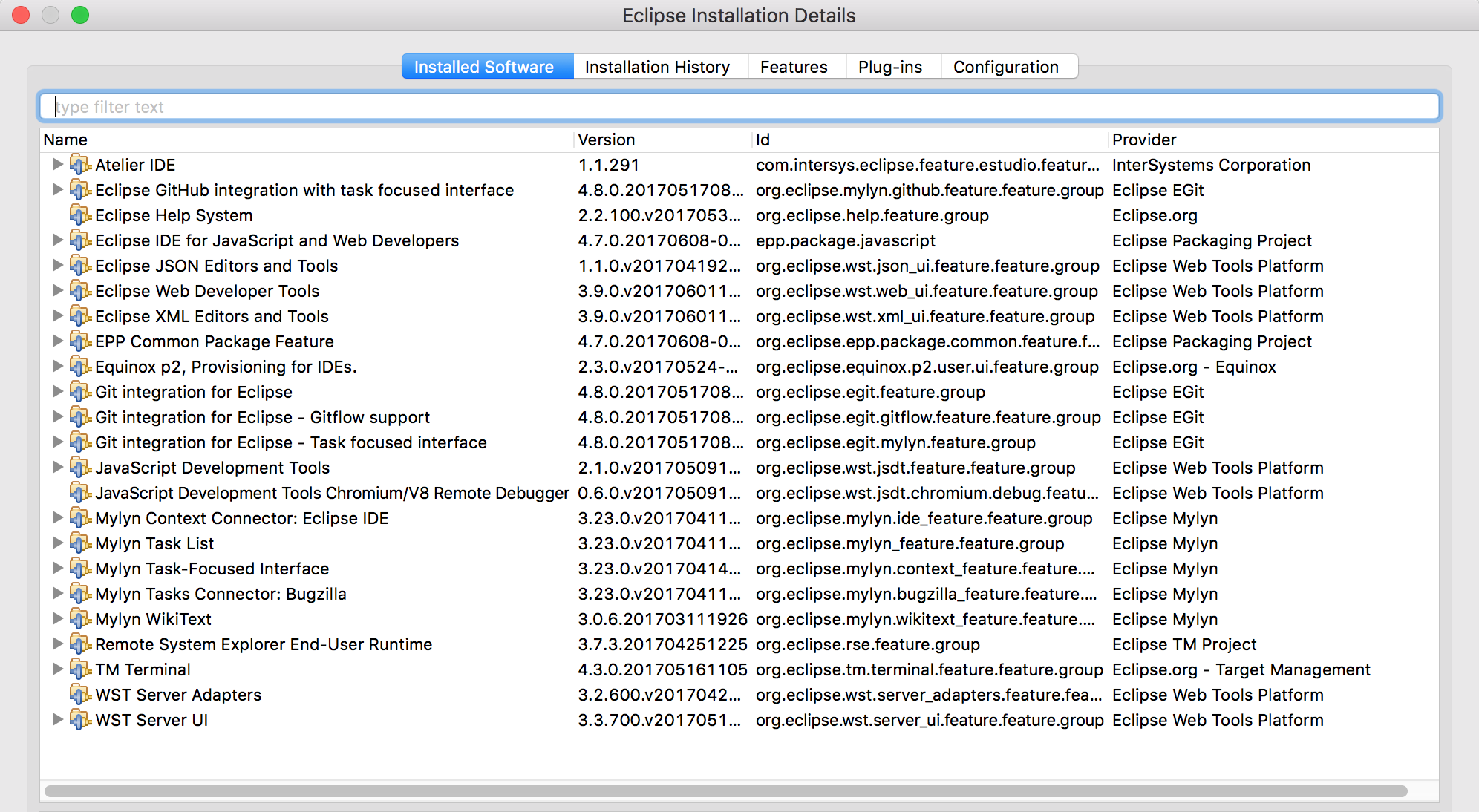Image resolution: width=1479 pixels, height=812 pixels.
Task: Click the WST Server Adapters feature icon
Action: point(80,695)
